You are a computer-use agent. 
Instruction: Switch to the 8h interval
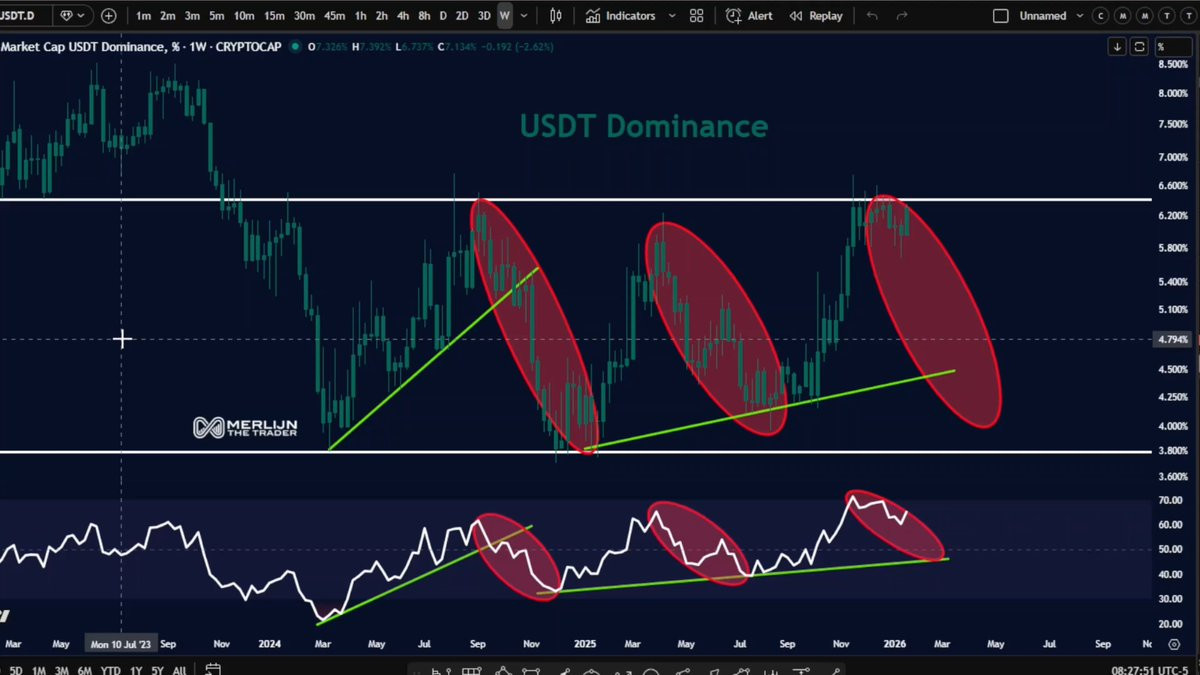tap(424, 16)
